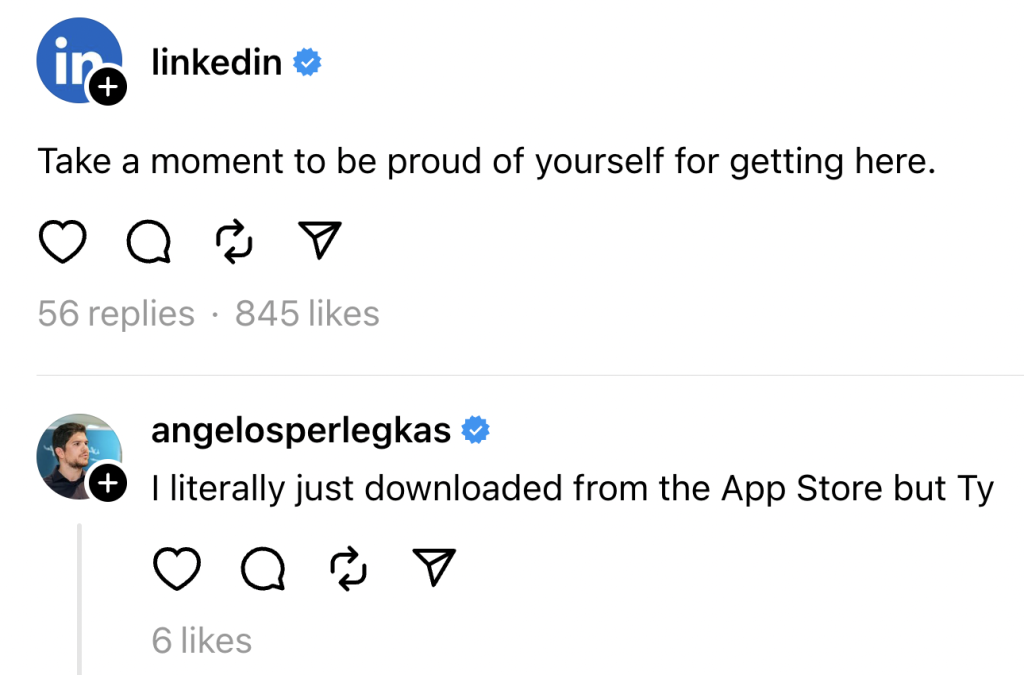Open the angelosperlegkas username link
This screenshot has height=675, width=1024.
coord(301,431)
